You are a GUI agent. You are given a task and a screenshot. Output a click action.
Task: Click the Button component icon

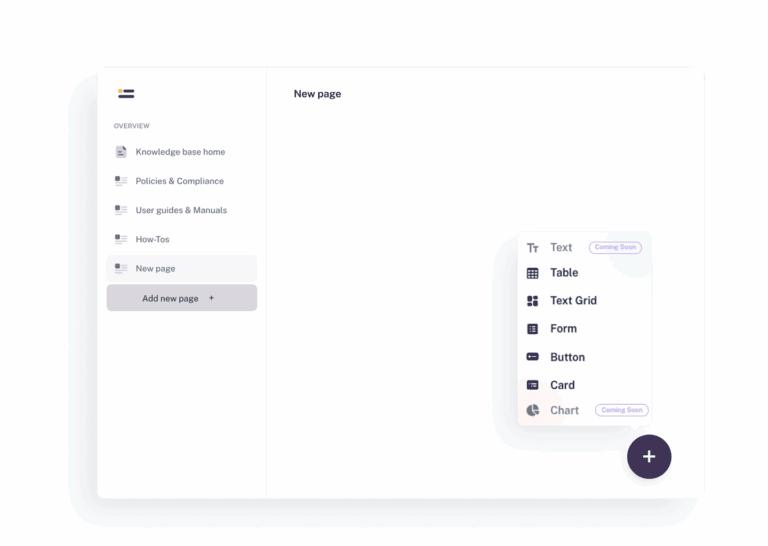pyautogui.click(x=532, y=357)
